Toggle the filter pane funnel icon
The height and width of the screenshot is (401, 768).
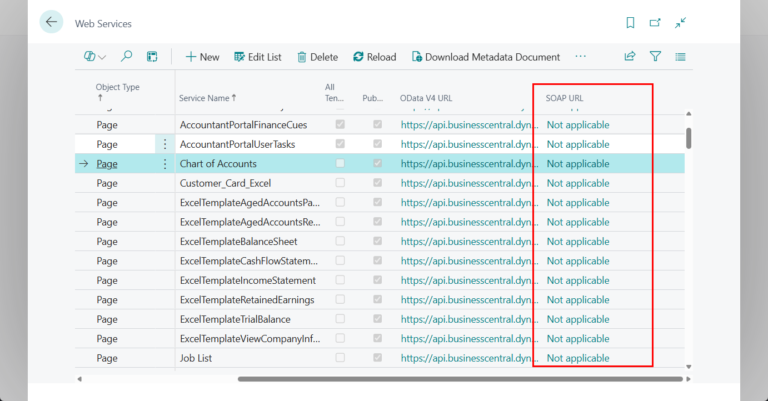[x=655, y=57]
